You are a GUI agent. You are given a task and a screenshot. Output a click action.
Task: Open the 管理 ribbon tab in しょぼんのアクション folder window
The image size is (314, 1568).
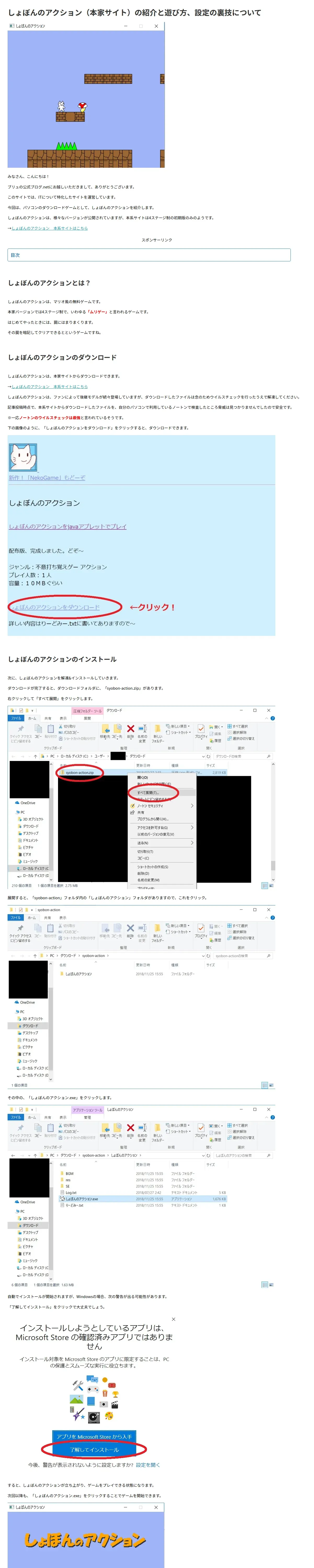click(87, 1117)
